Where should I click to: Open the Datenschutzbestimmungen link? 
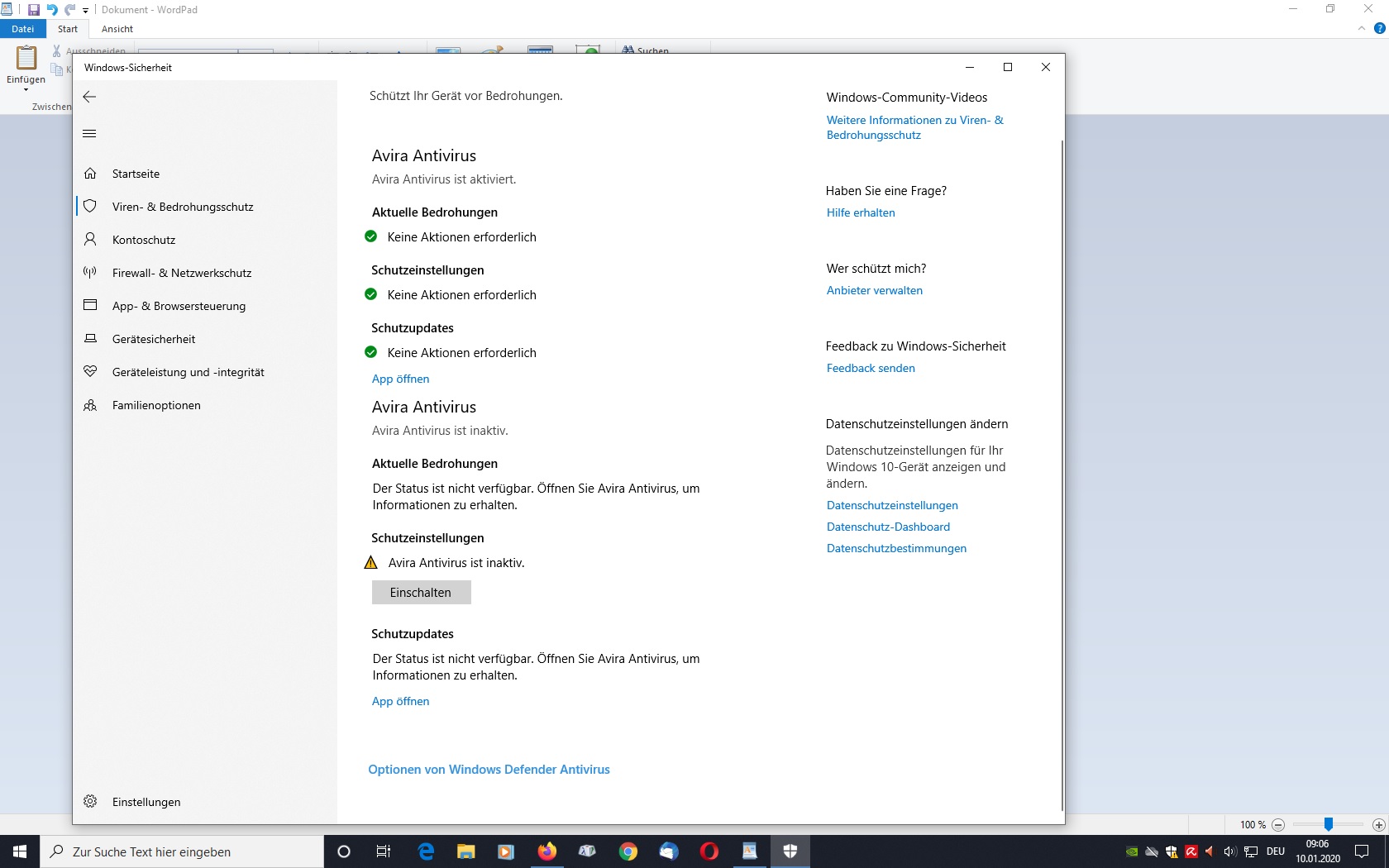click(896, 548)
